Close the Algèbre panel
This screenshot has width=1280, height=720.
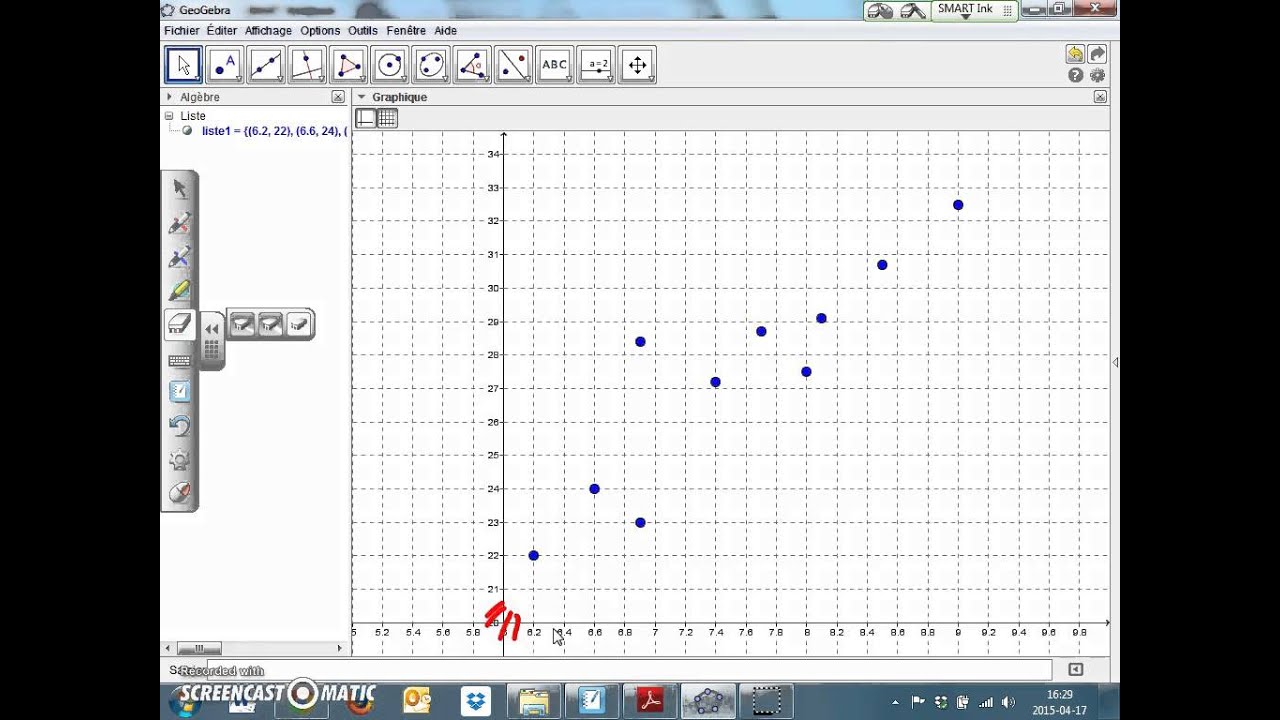338,97
